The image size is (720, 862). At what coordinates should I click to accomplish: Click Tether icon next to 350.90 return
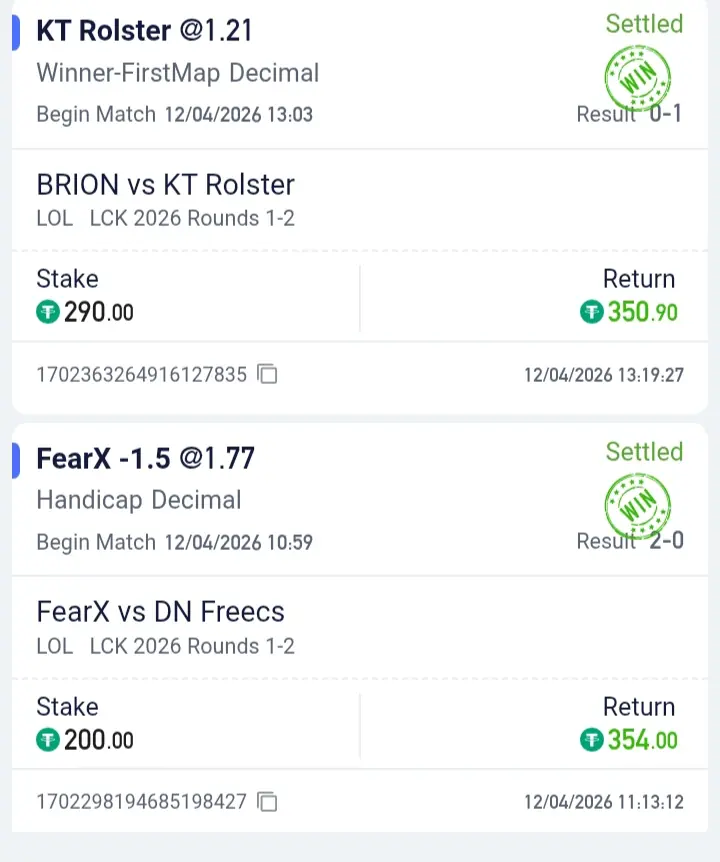click(x=592, y=313)
